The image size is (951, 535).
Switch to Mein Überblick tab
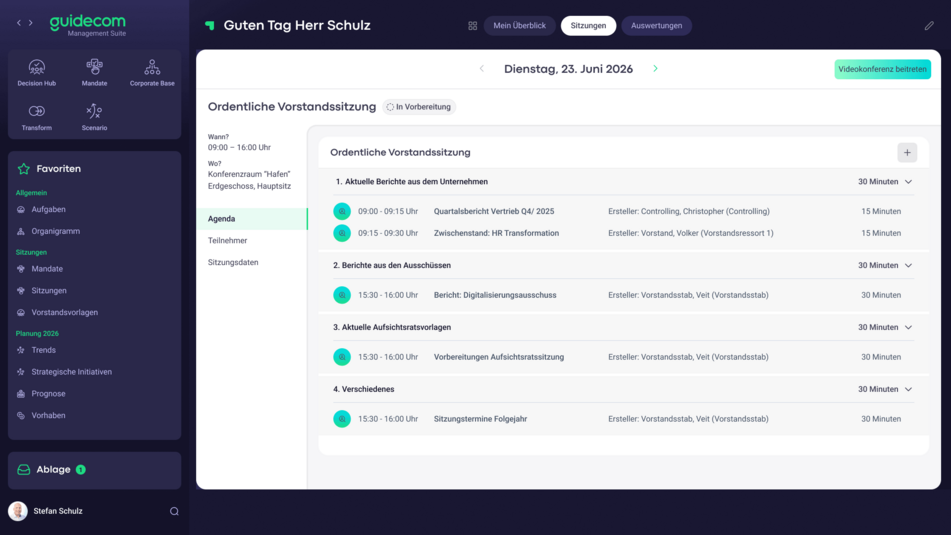519,26
